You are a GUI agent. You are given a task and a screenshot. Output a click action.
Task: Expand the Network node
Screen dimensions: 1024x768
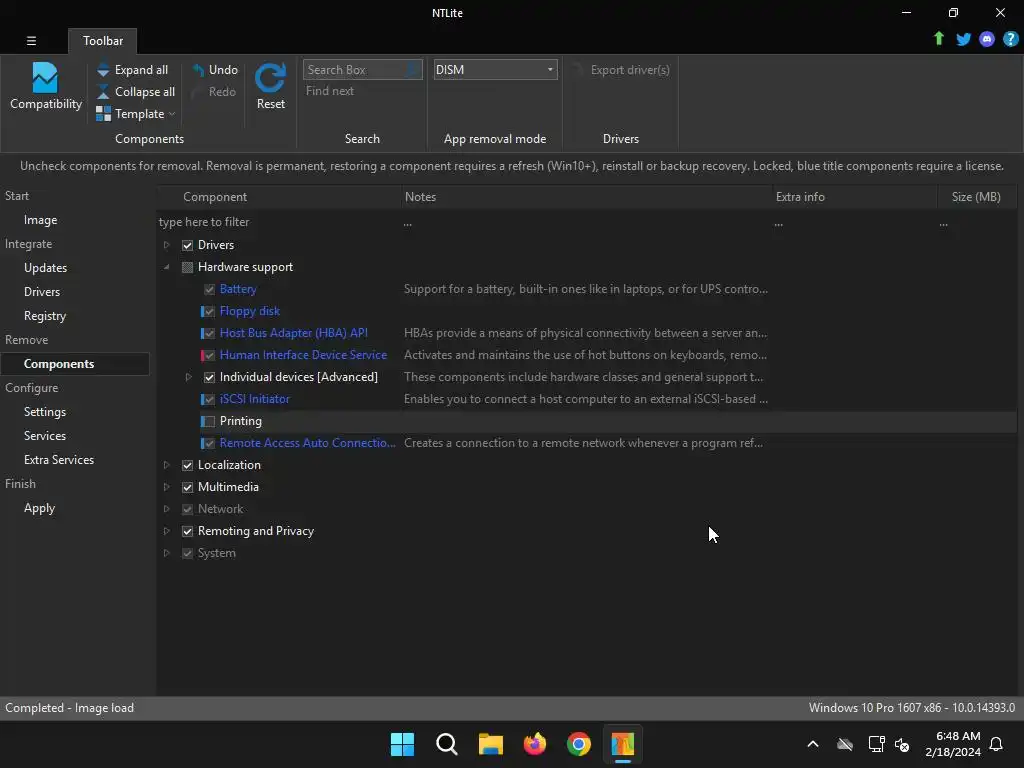pyautogui.click(x=167, y=509)
